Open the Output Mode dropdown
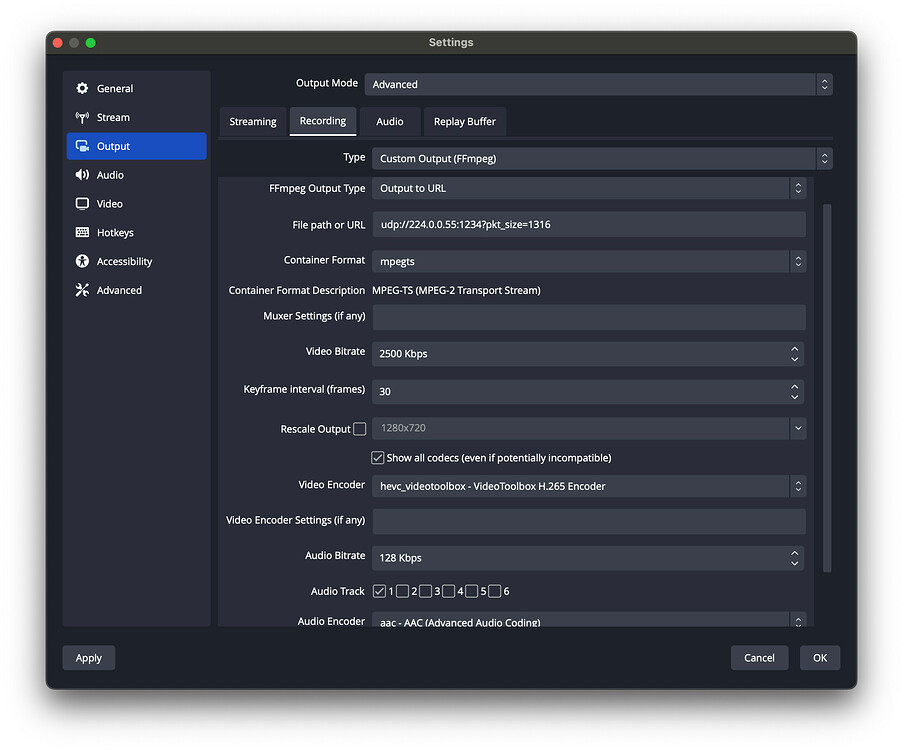This screenshot has width=903, height=750. pos(600,84)
